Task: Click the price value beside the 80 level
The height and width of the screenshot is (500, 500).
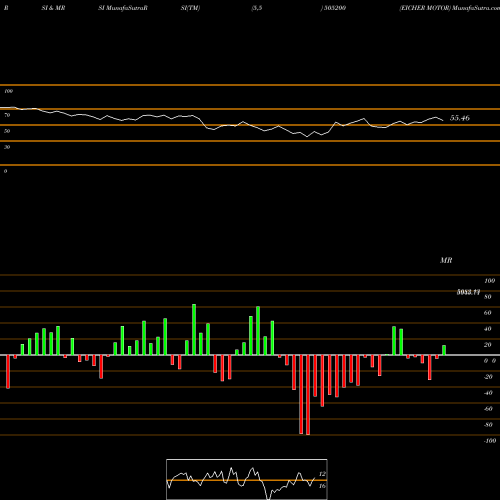Action: click(468, 292)
